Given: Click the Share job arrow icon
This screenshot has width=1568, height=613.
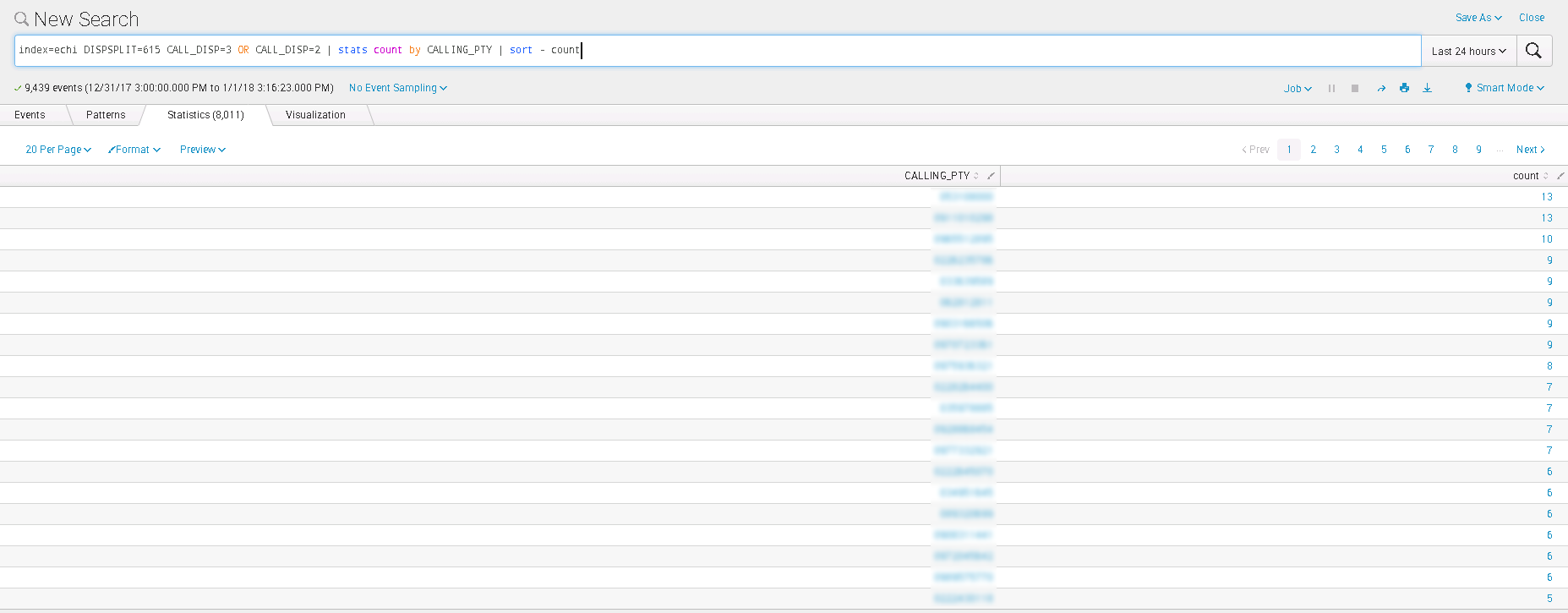Looking at the screenshot, I should (1381, 88).
